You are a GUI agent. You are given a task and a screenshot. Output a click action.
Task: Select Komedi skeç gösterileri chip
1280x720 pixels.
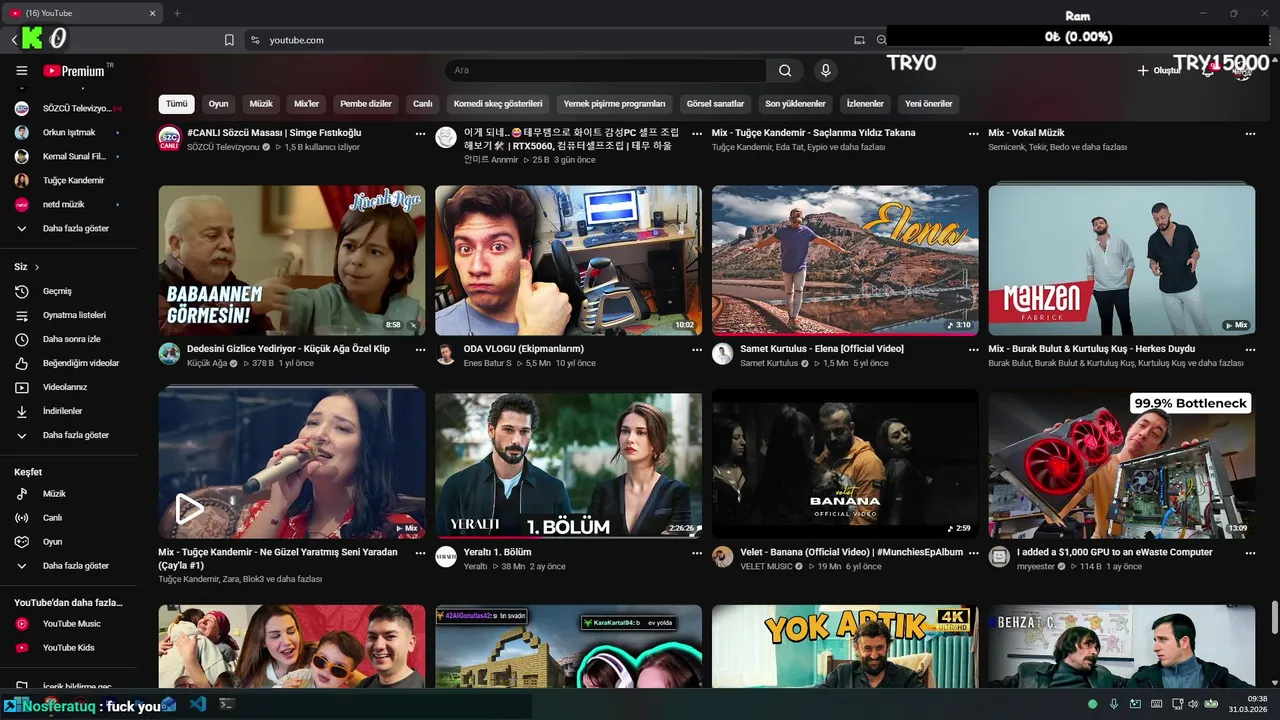(498, 104)
